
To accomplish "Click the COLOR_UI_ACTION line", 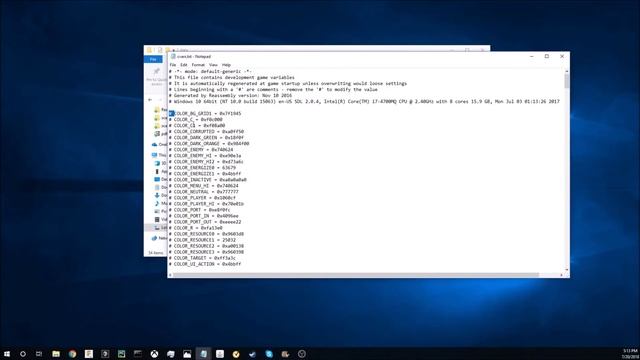I will click(x=205, y=264).
